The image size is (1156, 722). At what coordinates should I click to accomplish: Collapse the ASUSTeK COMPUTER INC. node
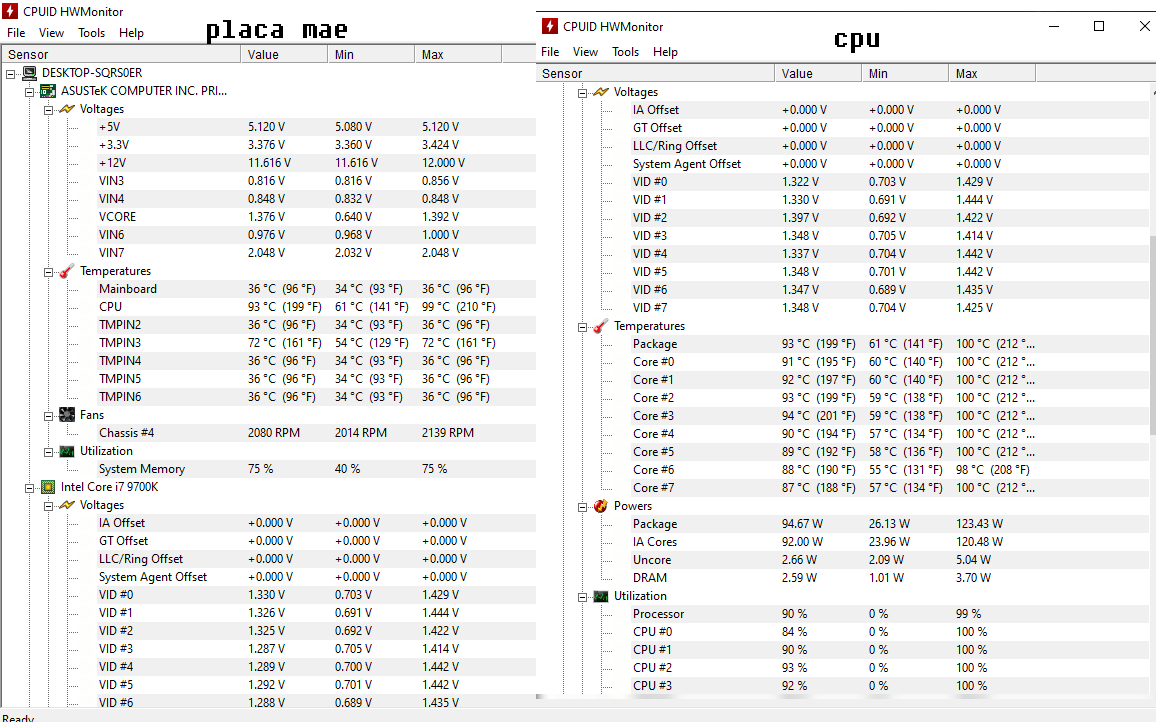(29, 91)
